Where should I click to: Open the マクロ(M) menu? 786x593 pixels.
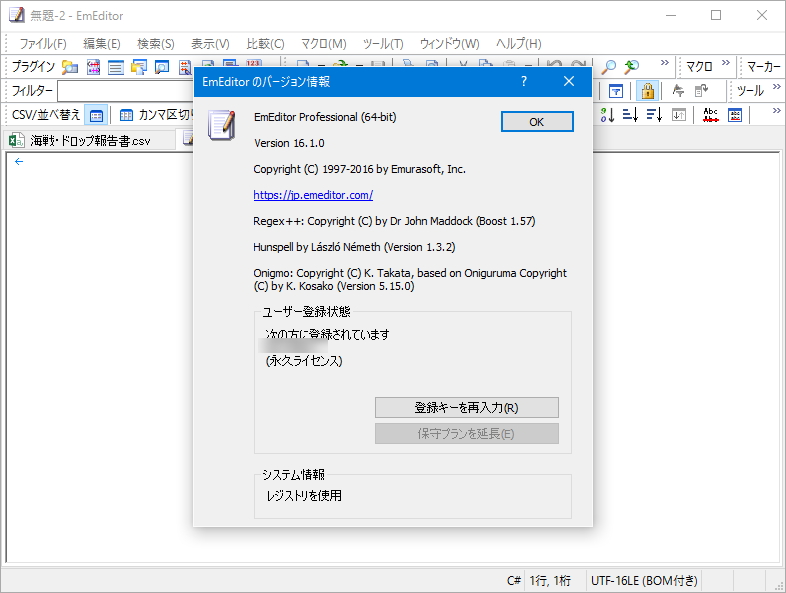(x=323, y=44)
